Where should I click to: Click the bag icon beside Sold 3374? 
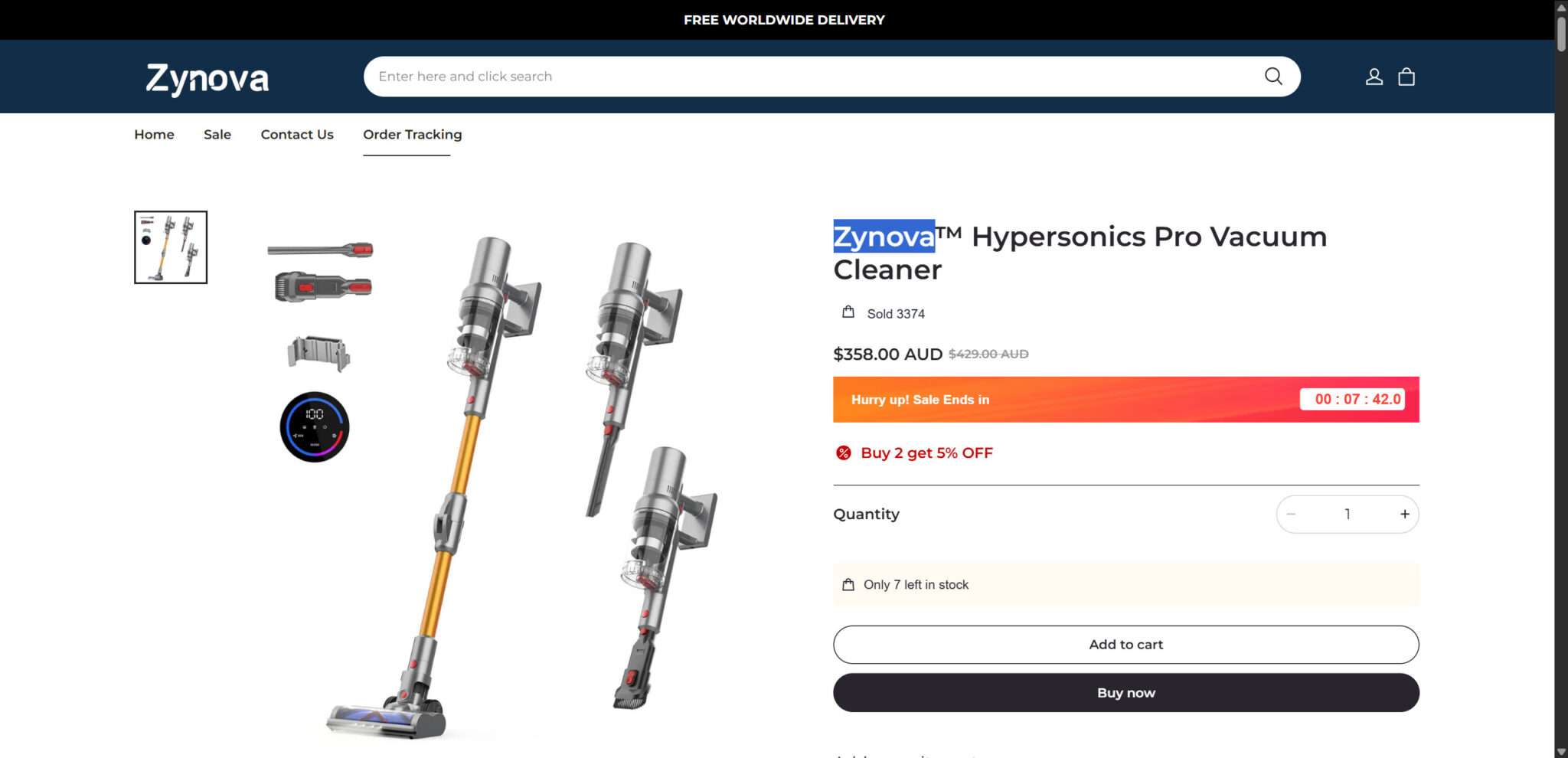848,312
